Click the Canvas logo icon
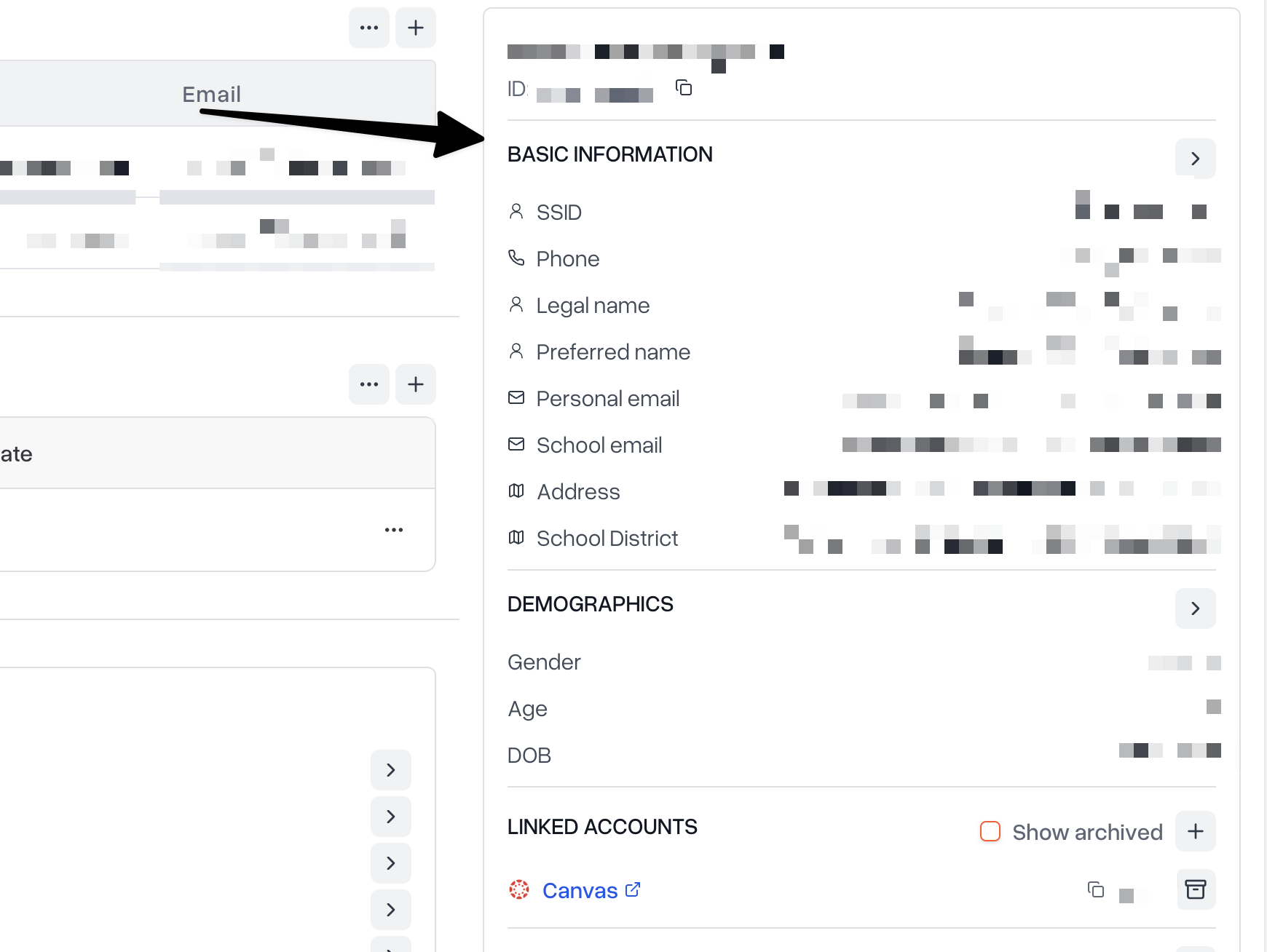The height and width of the screenshot is (952, 1267). click(519, 889)
